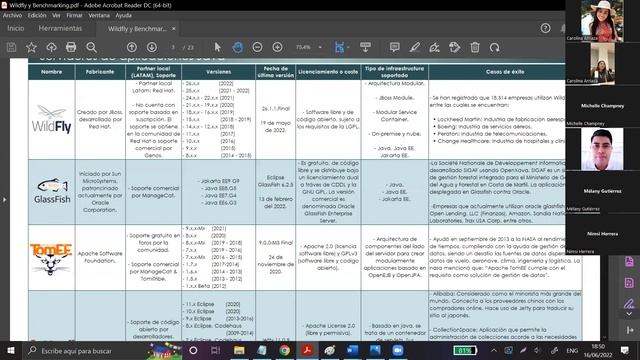Expand the left navigation pane arrow
Image resolution: width=640 pixels, height=360 pixels.
pos(4,200)
